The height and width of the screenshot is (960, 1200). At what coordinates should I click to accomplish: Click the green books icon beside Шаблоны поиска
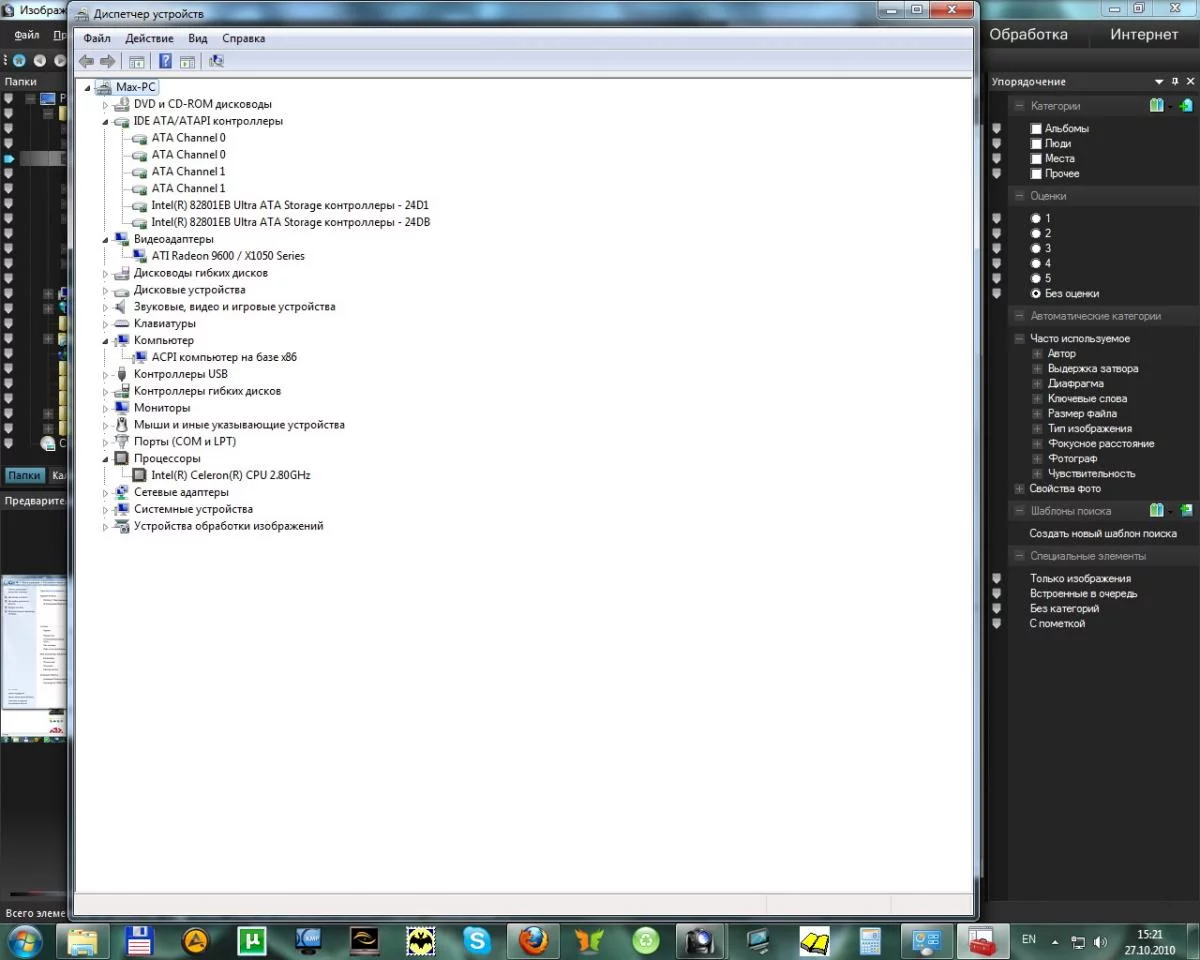coord(1157,510)
